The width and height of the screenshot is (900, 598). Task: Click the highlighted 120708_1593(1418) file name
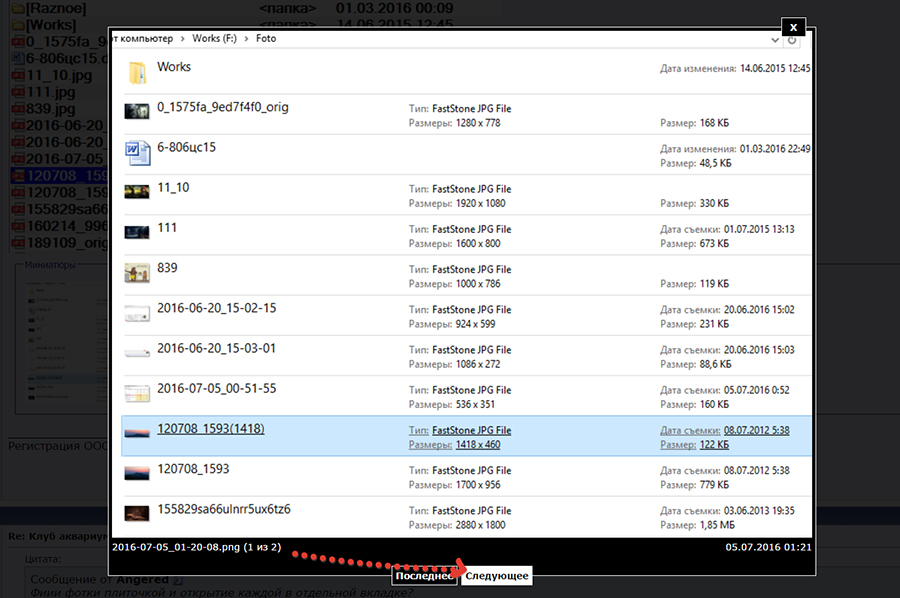coord(210,429)
